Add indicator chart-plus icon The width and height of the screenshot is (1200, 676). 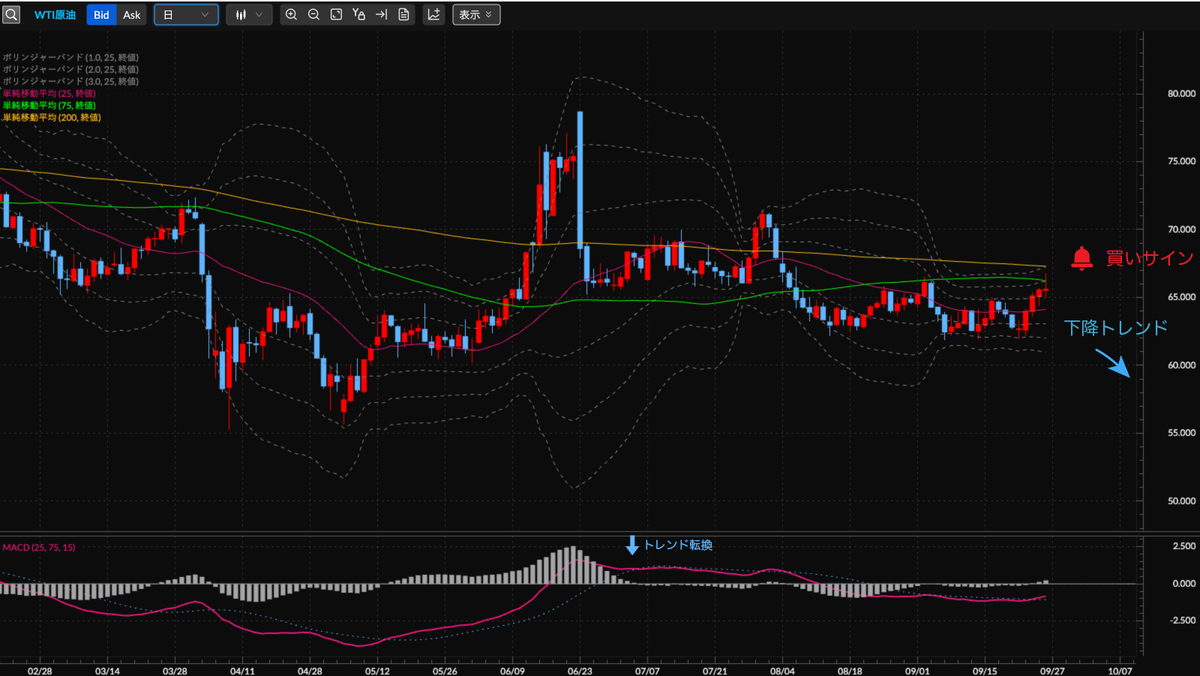click(434, 15)
